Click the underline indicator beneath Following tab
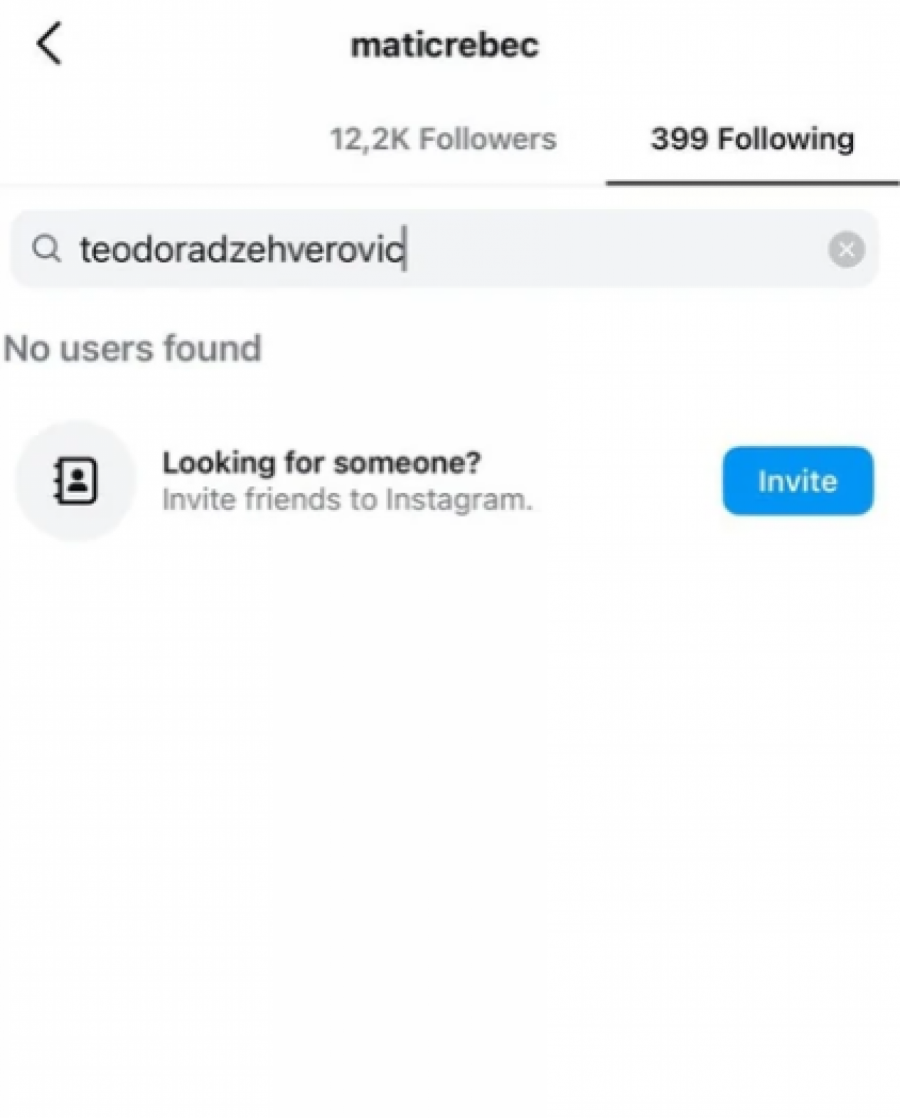The width and height of the screenshot is (900, 1118). pos(752,183)
